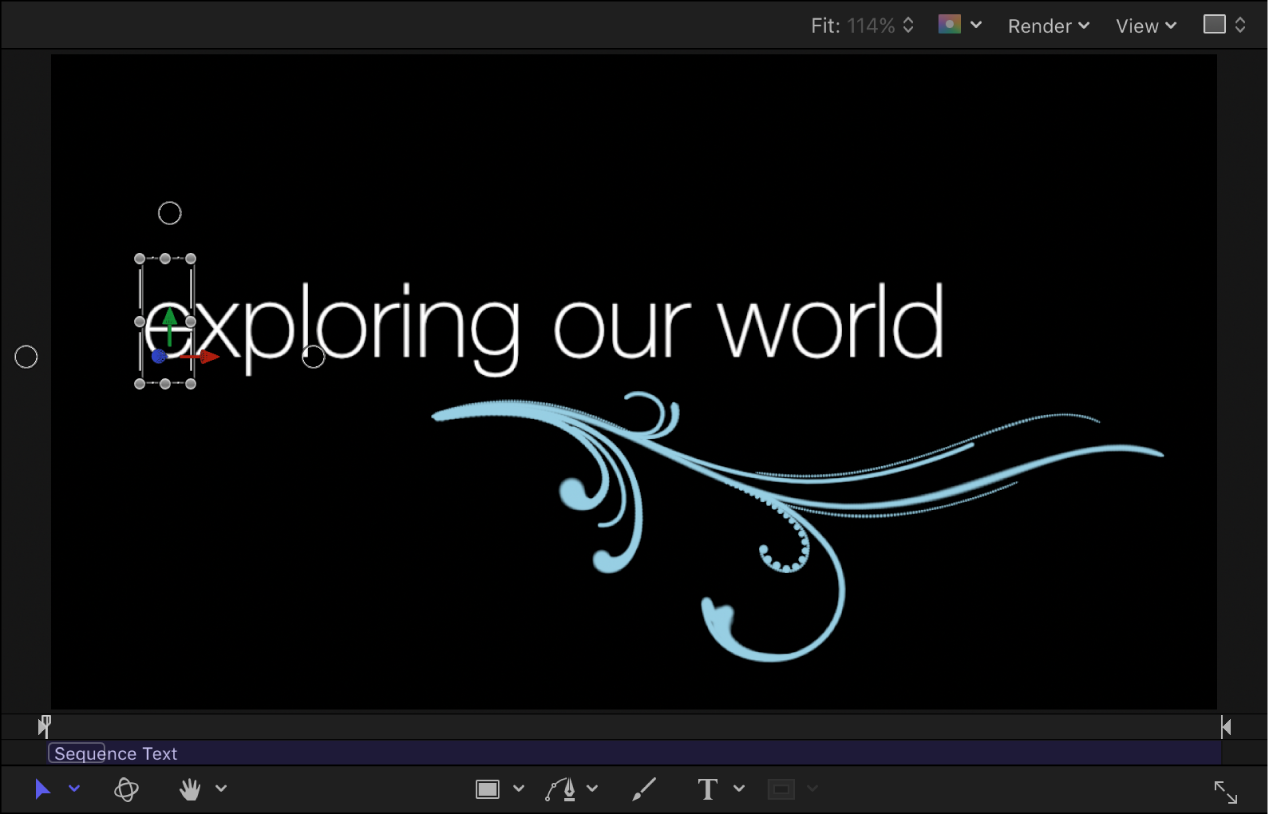Enter full-screen canvas view
The height and width of the screenshot is (814, 1269).
[x=1225, y=791]
